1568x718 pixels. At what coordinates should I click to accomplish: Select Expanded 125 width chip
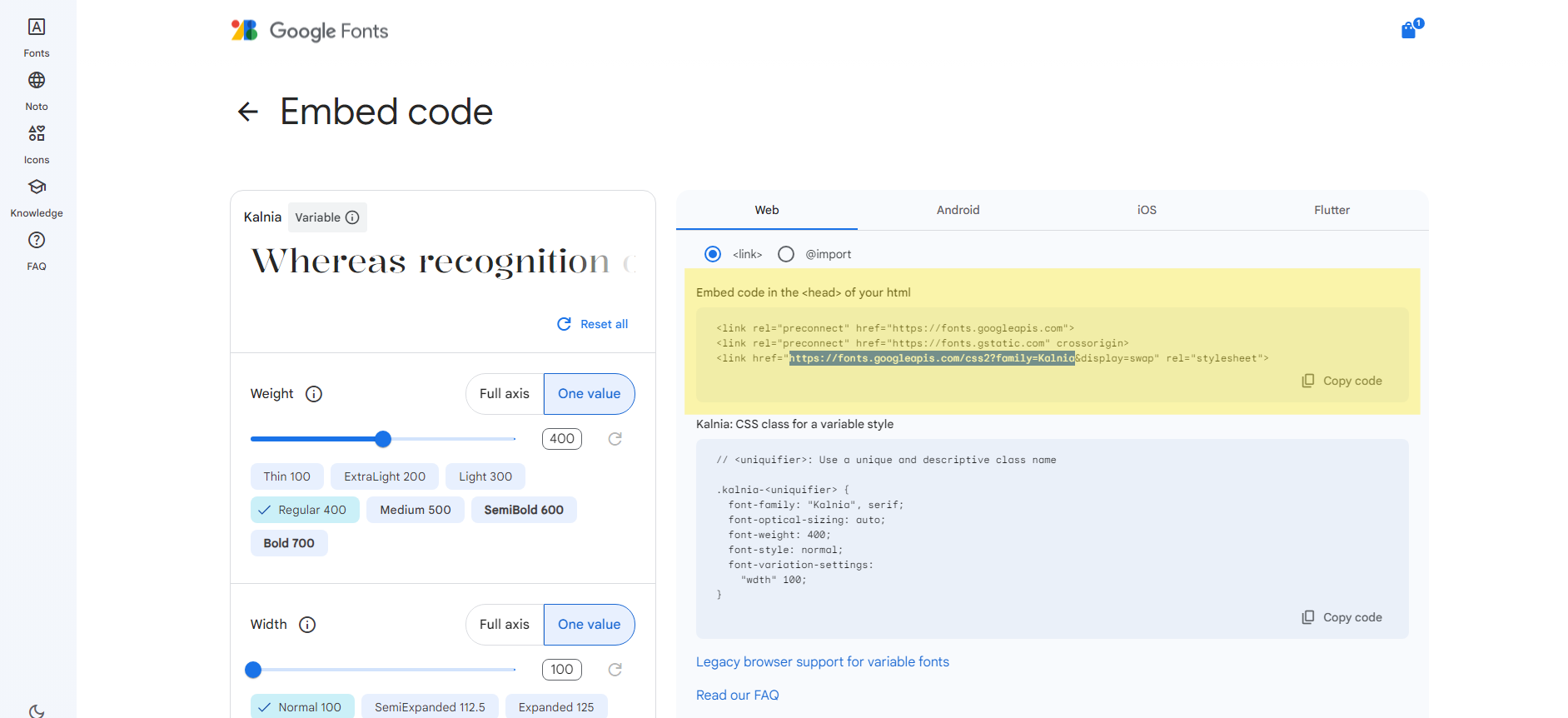556,707
